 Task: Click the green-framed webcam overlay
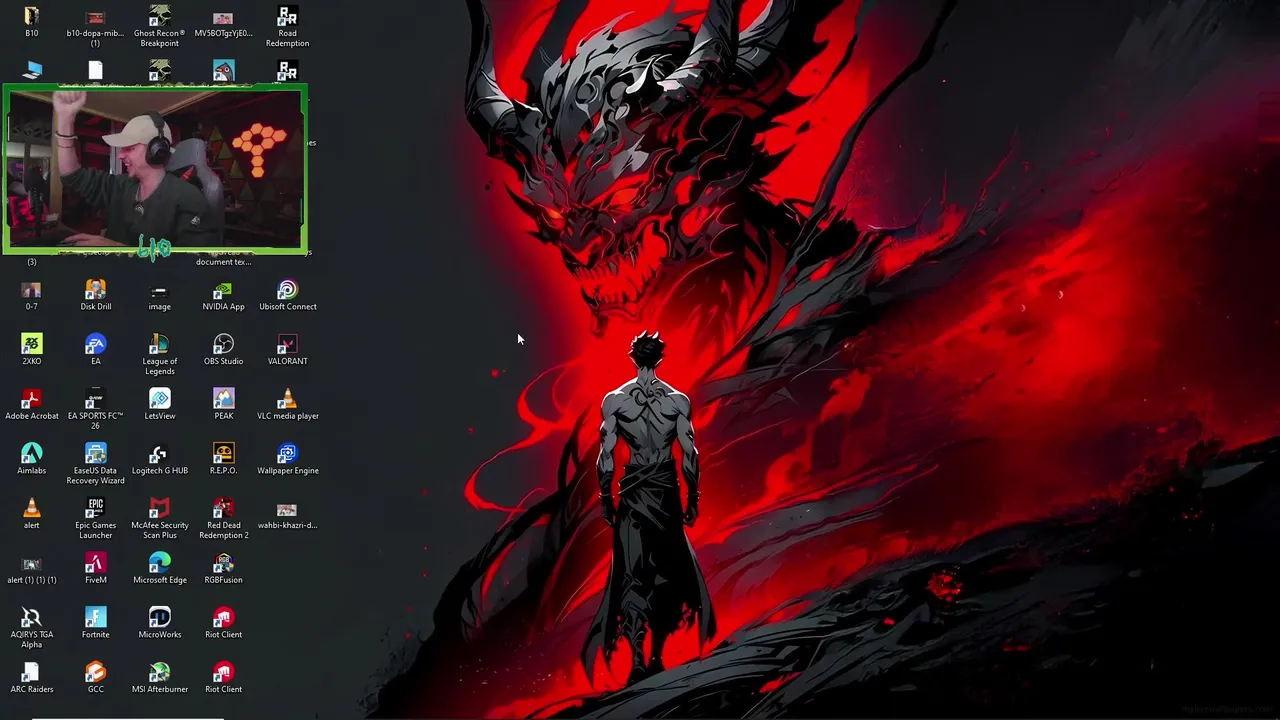pos(155,169)
